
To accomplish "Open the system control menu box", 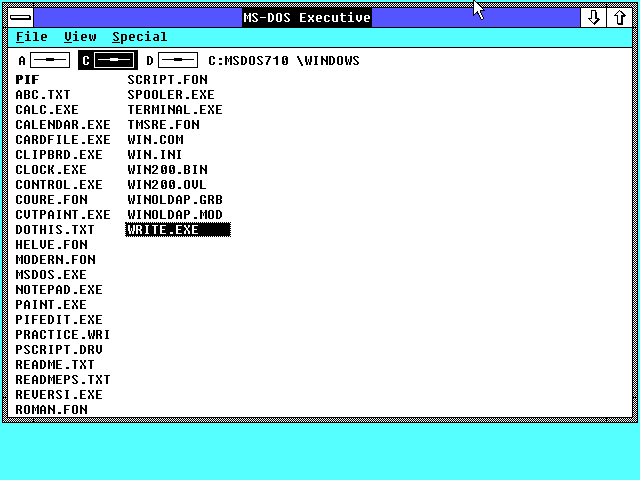I will 21,18.
